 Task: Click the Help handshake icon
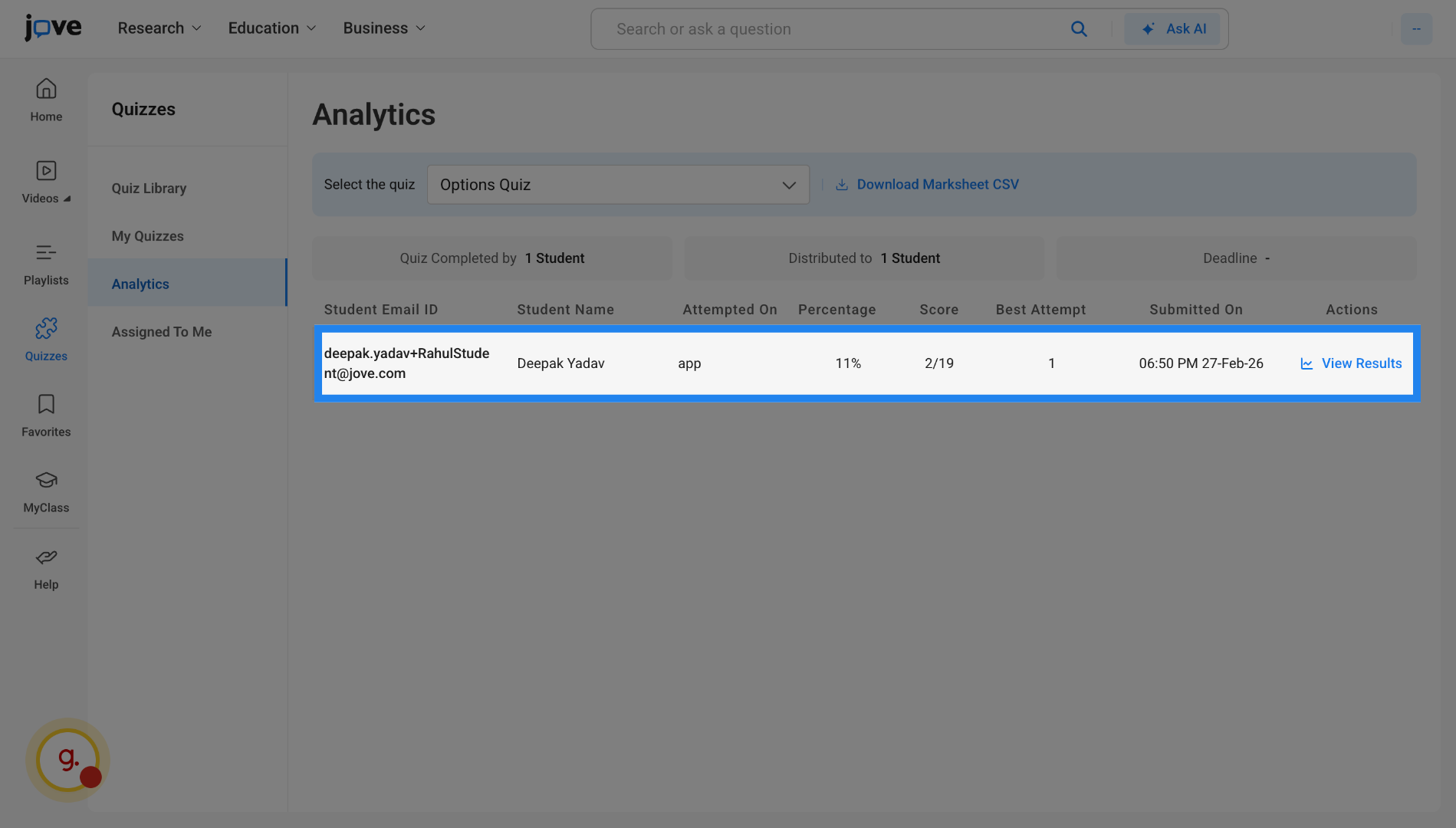46,557
